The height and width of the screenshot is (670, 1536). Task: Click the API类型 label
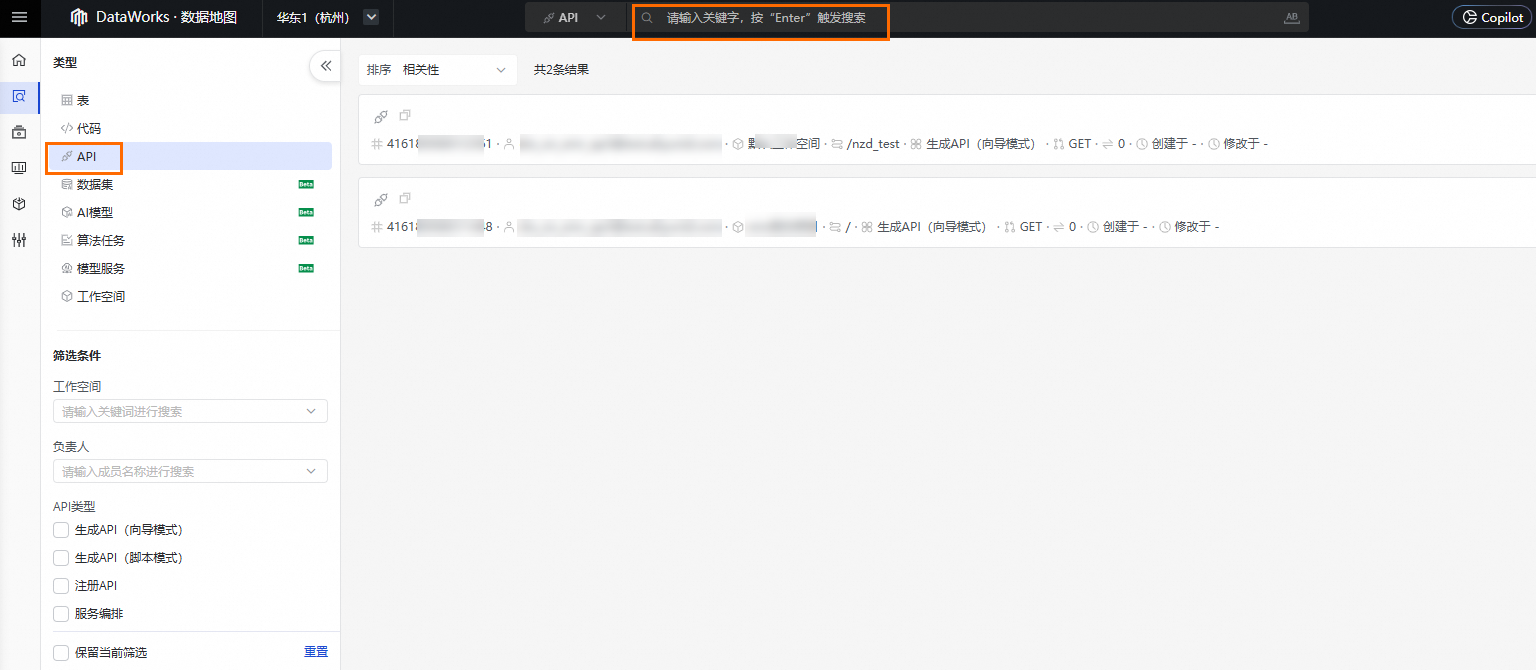click(x=74, y=507)
